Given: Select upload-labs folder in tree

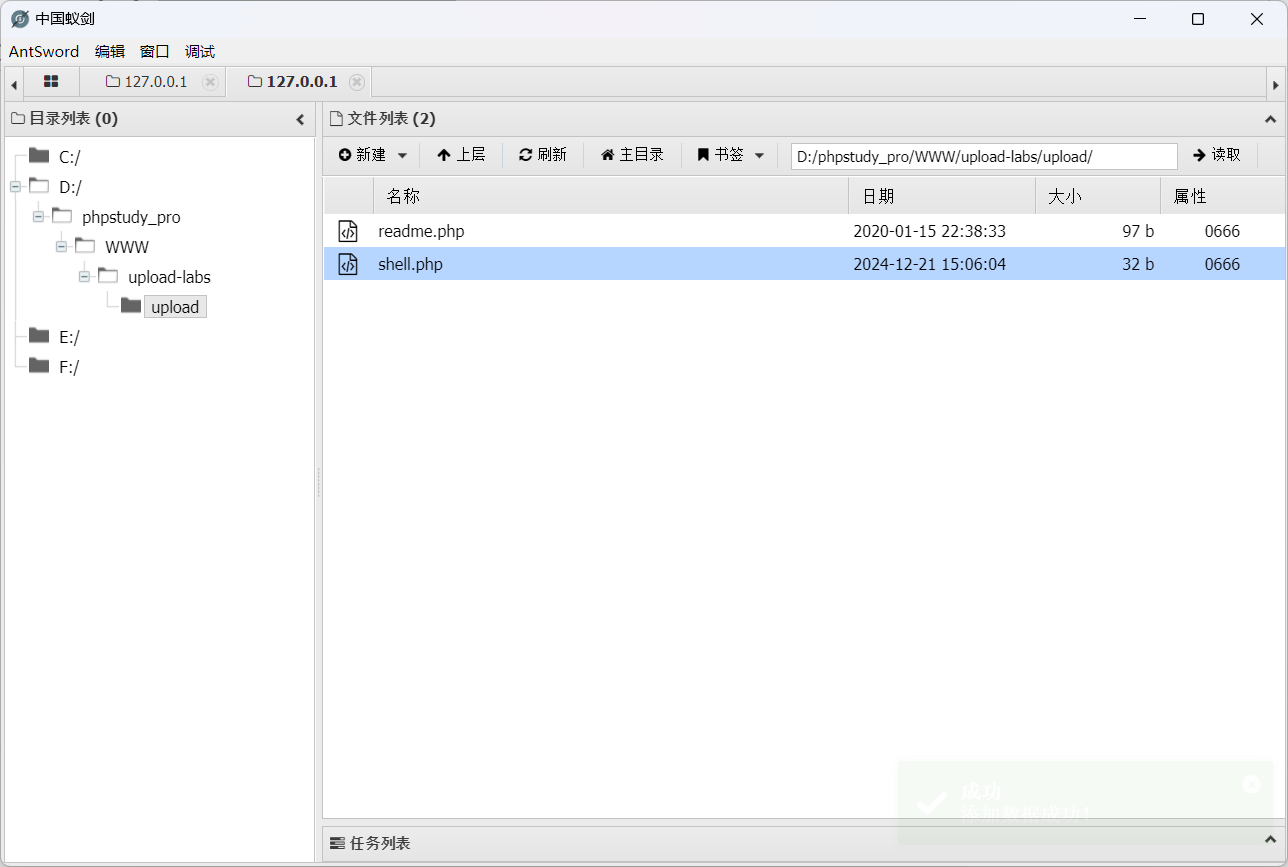Looking at the screenshot, I should tap(169, 277).
